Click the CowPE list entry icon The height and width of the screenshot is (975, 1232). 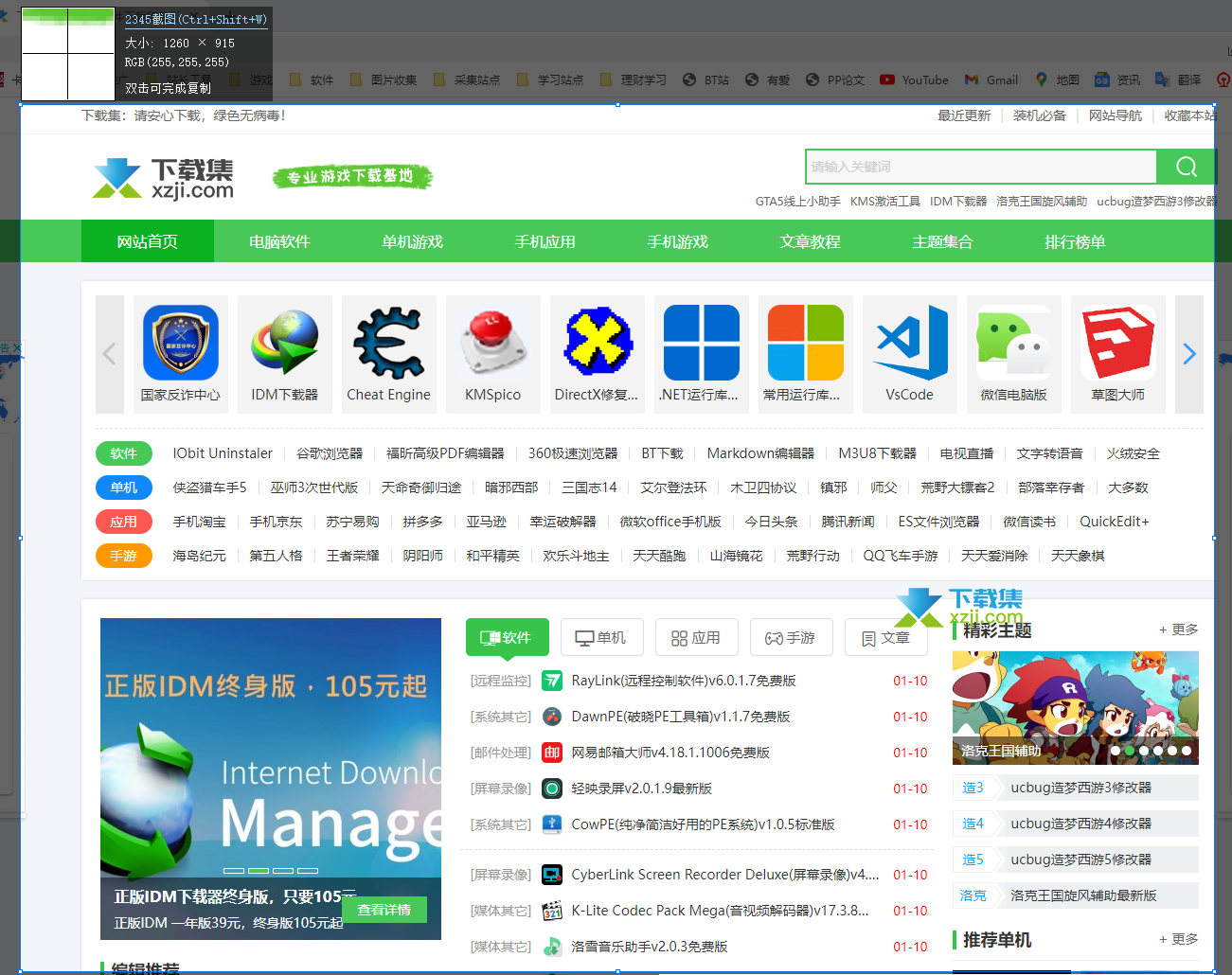pyautogui.click(x=552, y=824)
